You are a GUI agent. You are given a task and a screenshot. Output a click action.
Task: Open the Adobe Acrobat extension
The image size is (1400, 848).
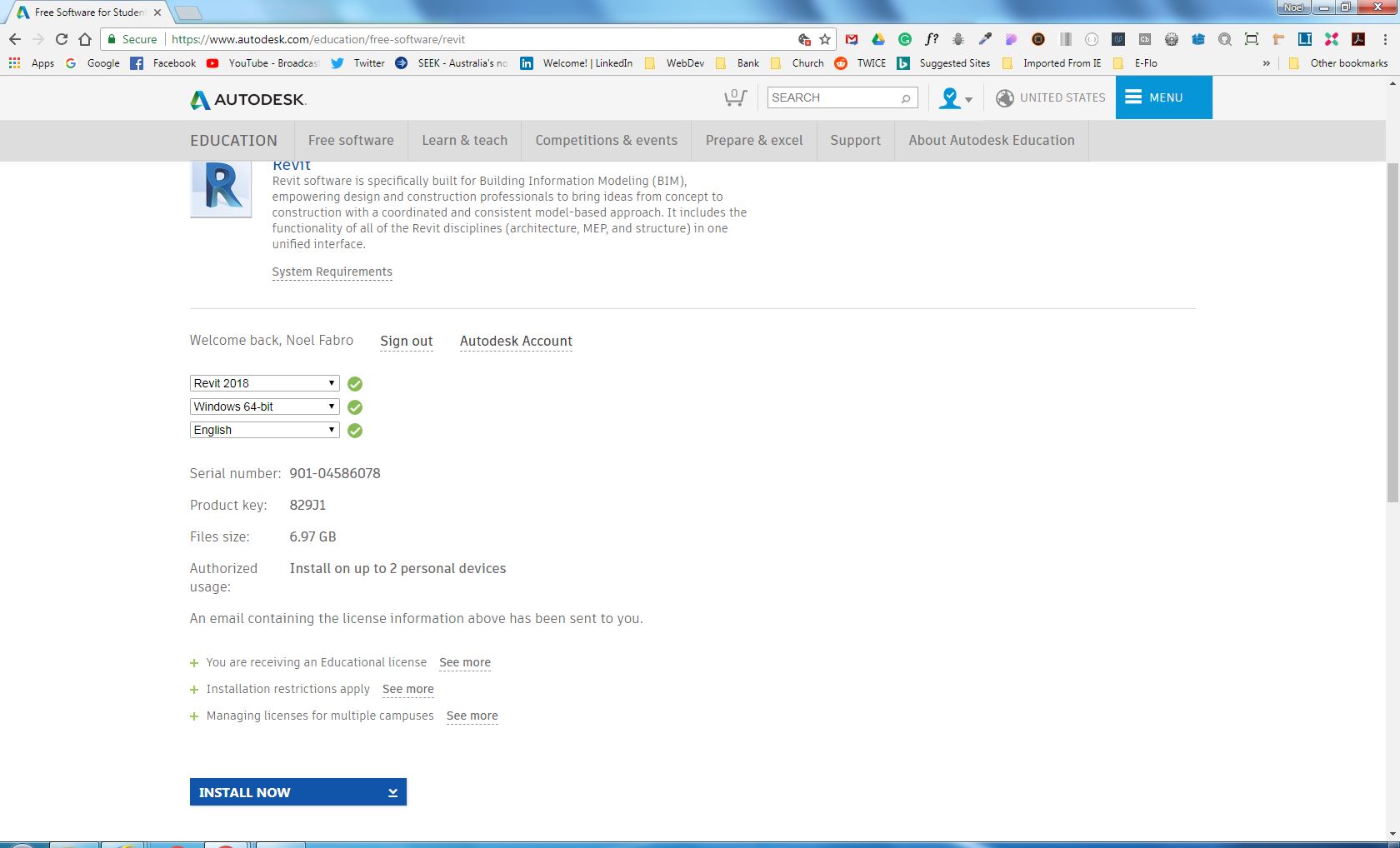pyautogui.click(x=1358, y=39)
